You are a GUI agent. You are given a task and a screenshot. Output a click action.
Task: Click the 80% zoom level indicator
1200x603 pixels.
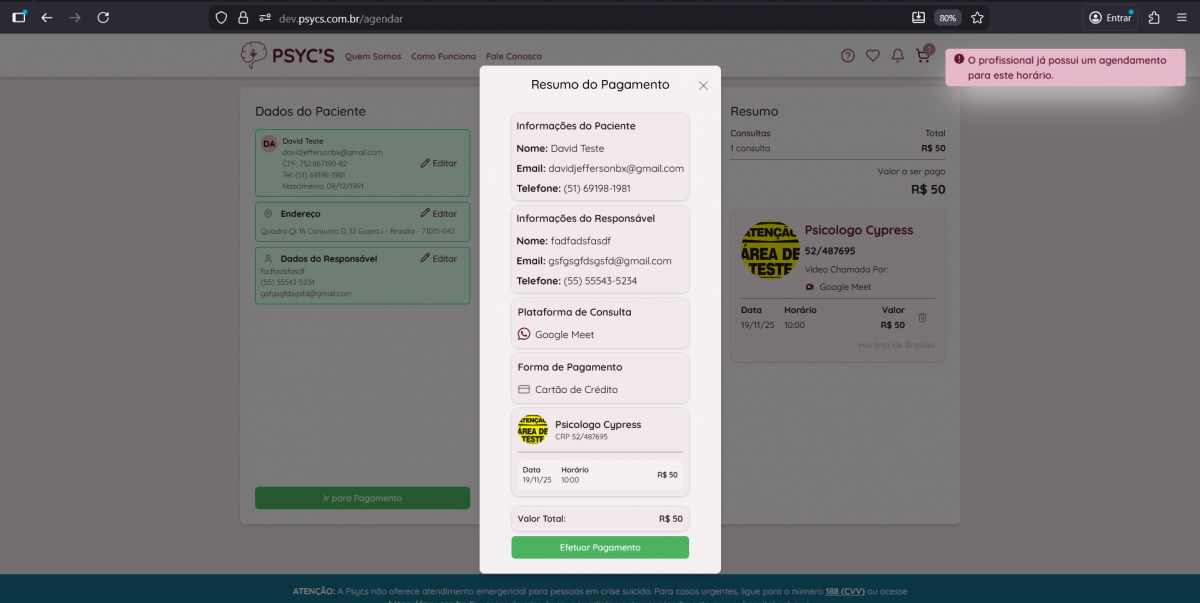[x=947, y=18]
